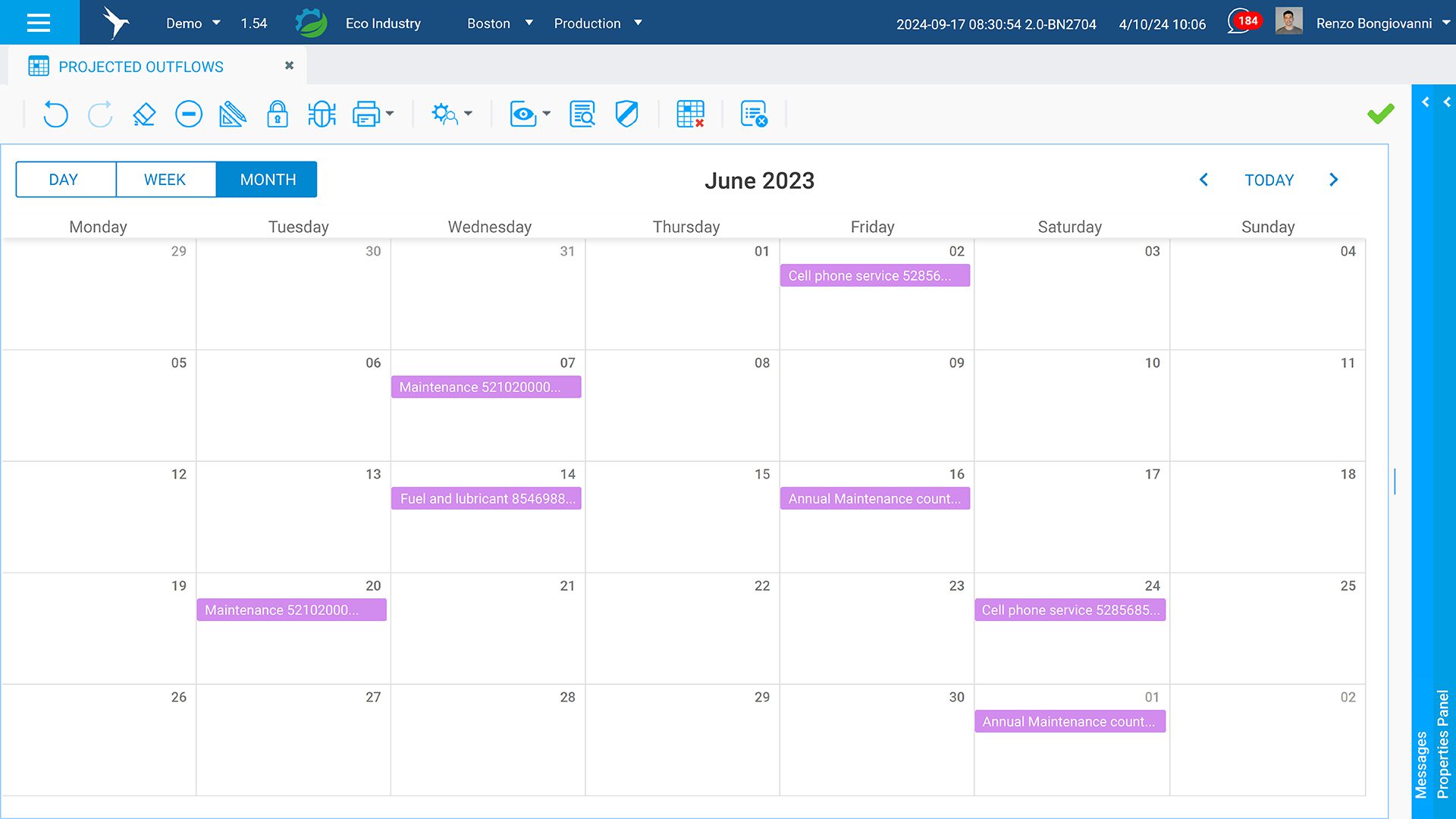Click the shield icon in toolbar

pos(626,115)
